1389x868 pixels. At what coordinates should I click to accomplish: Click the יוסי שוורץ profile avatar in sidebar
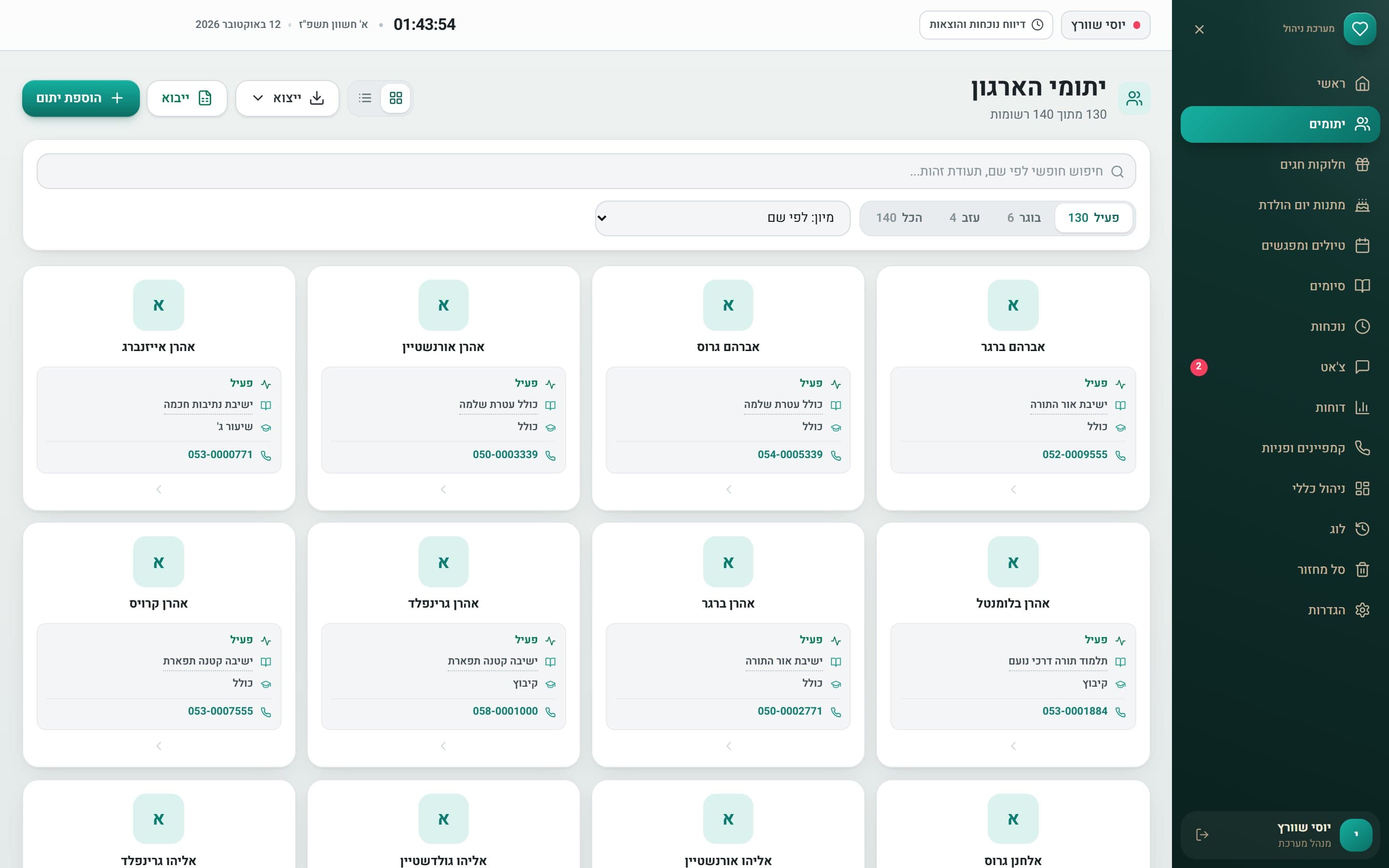pyautogui.click(x=1356, y=835)
